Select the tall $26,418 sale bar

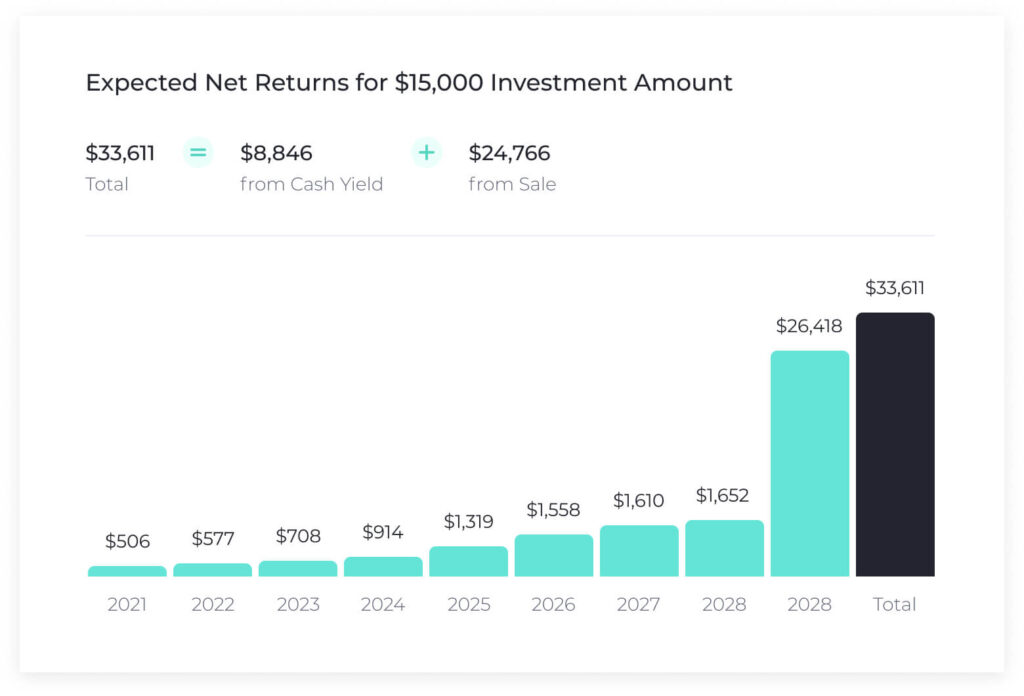[x=810, y=463]
